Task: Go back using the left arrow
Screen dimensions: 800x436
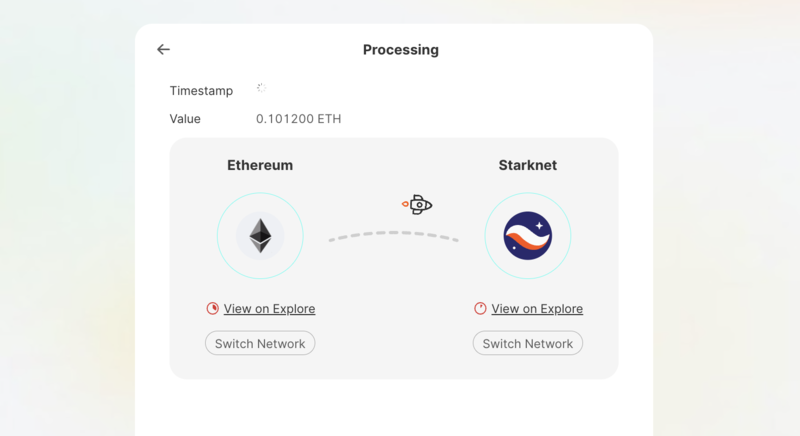Action: [x=163, y=49]
